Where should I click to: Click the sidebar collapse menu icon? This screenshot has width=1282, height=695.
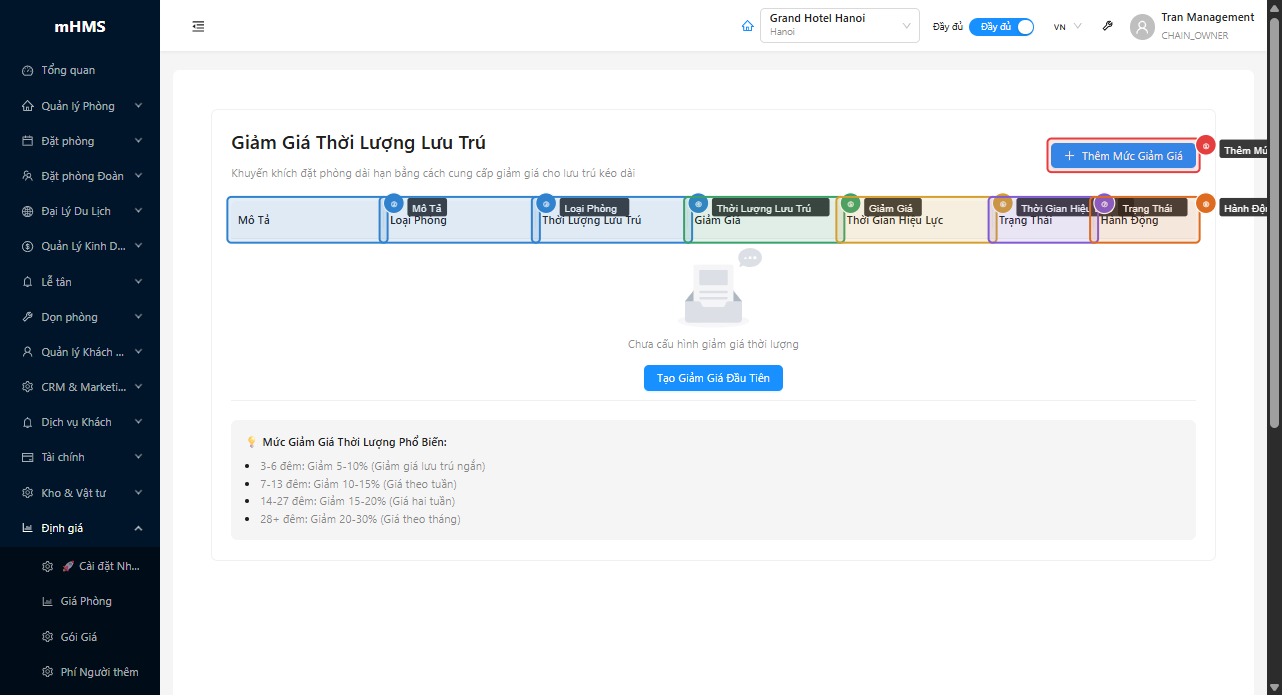pyautogui.click(x=198, y=26)
